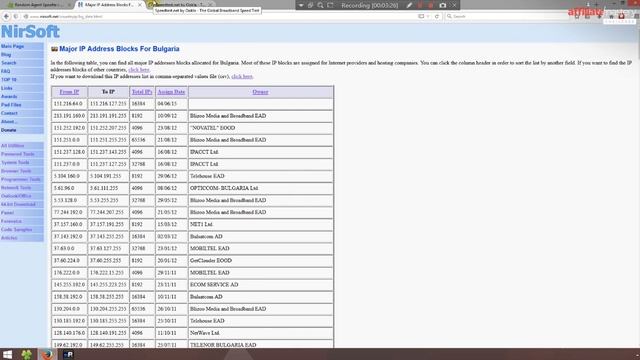
Task: Open the Windows Start menu
Action: tap(7, 354)
